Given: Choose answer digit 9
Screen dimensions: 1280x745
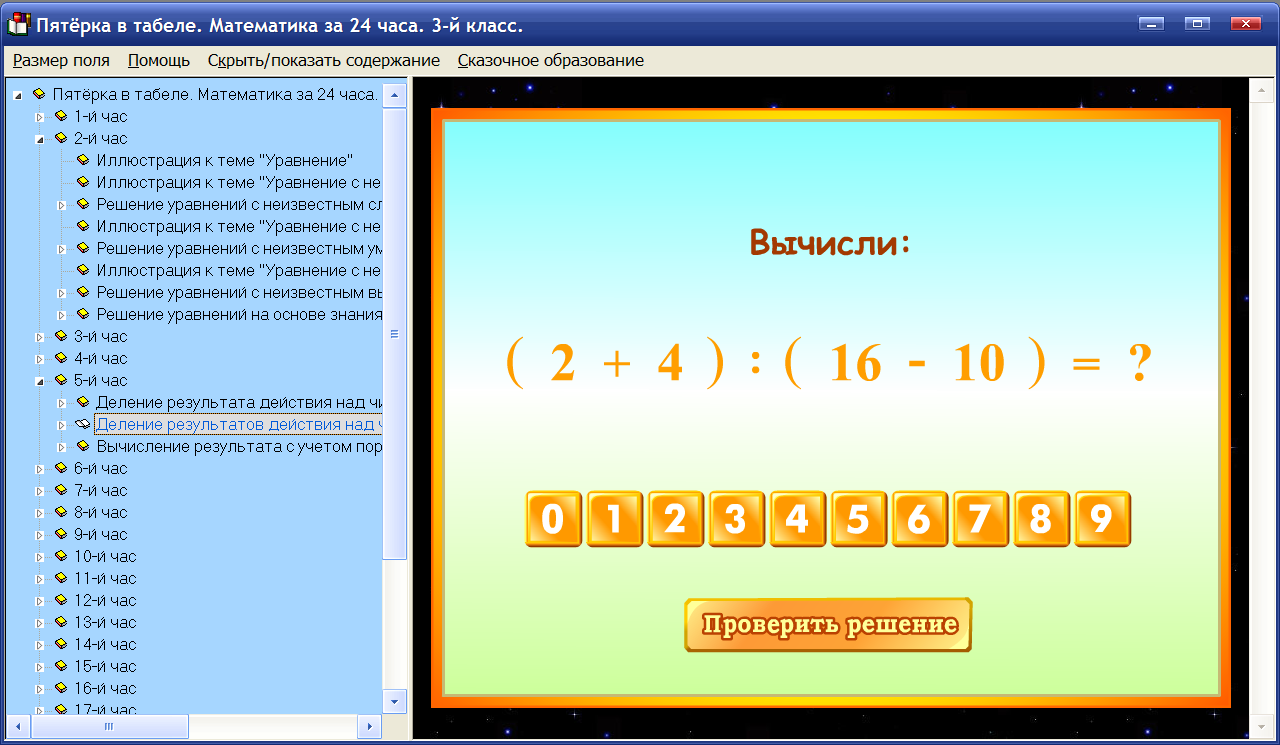Looking at the screenshot, I should [x=1102, y=519].
